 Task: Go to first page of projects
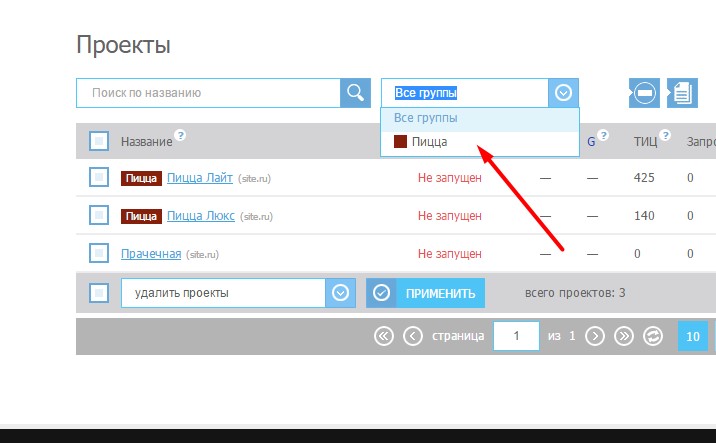coord(384,337)
